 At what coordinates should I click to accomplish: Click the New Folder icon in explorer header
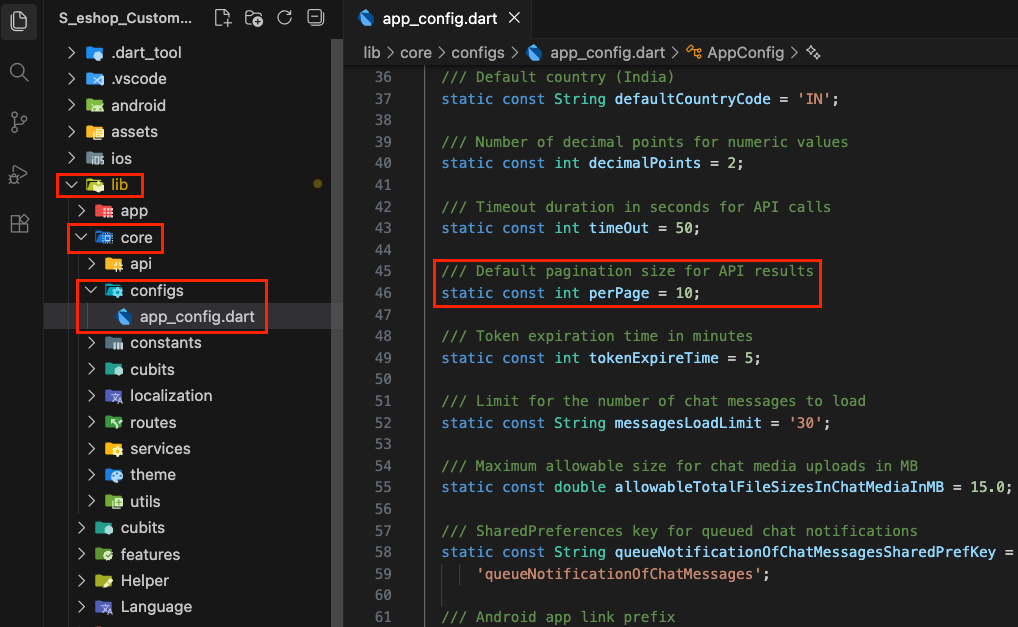254,18
